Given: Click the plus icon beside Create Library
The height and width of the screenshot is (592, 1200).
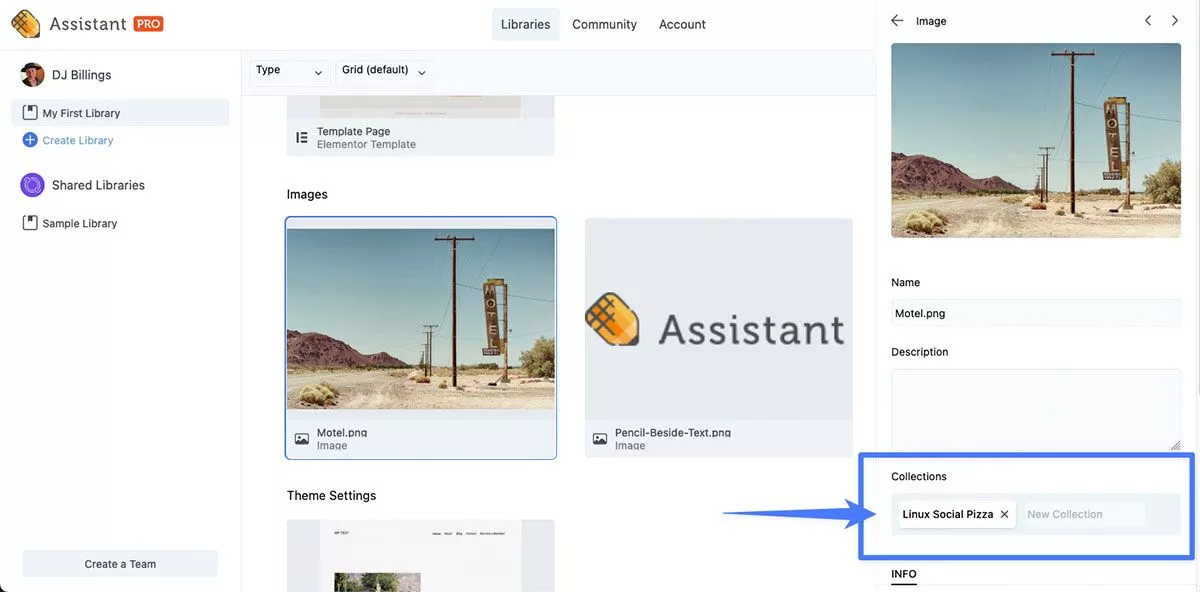Looking at the screenshot, I should click(30, 140).
